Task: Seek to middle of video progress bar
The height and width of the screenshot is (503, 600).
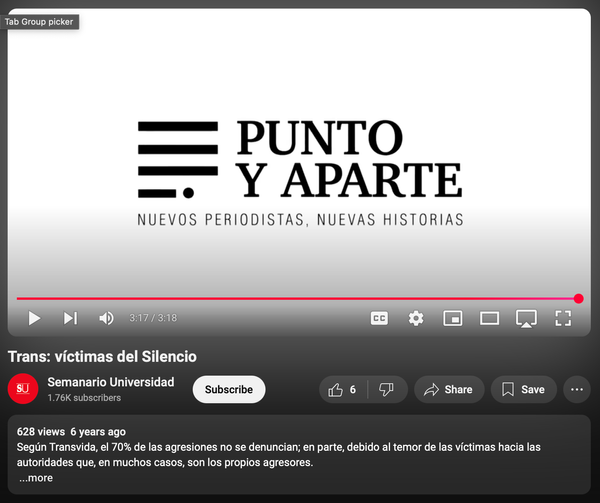Action: pos(298,298)
